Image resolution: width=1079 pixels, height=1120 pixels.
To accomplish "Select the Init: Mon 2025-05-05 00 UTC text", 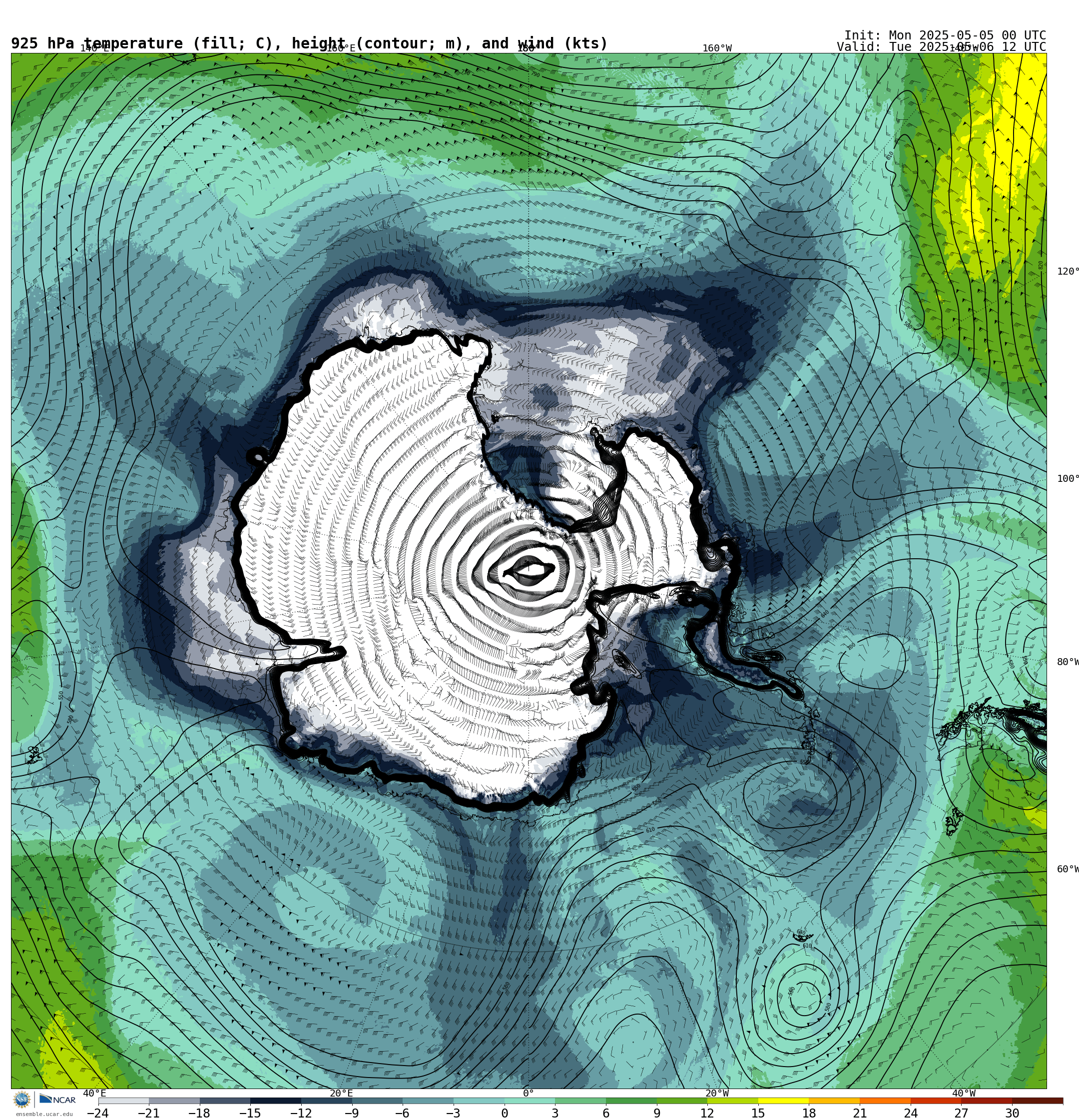I will 945,35.
